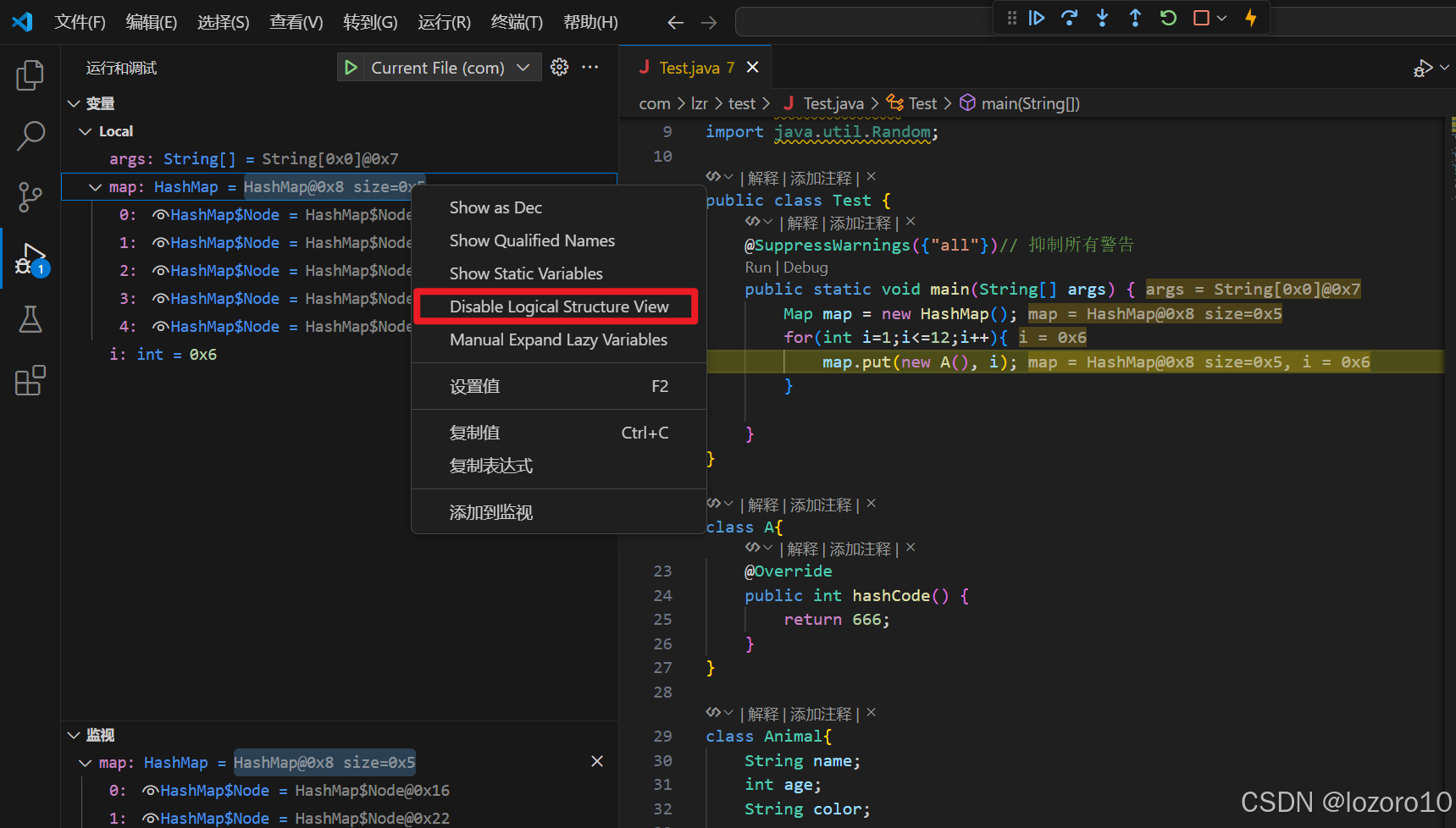Click 添加注释 link above class Test
The width and height of the screenshot is (1456, 828).
click(x=821, y=177)
